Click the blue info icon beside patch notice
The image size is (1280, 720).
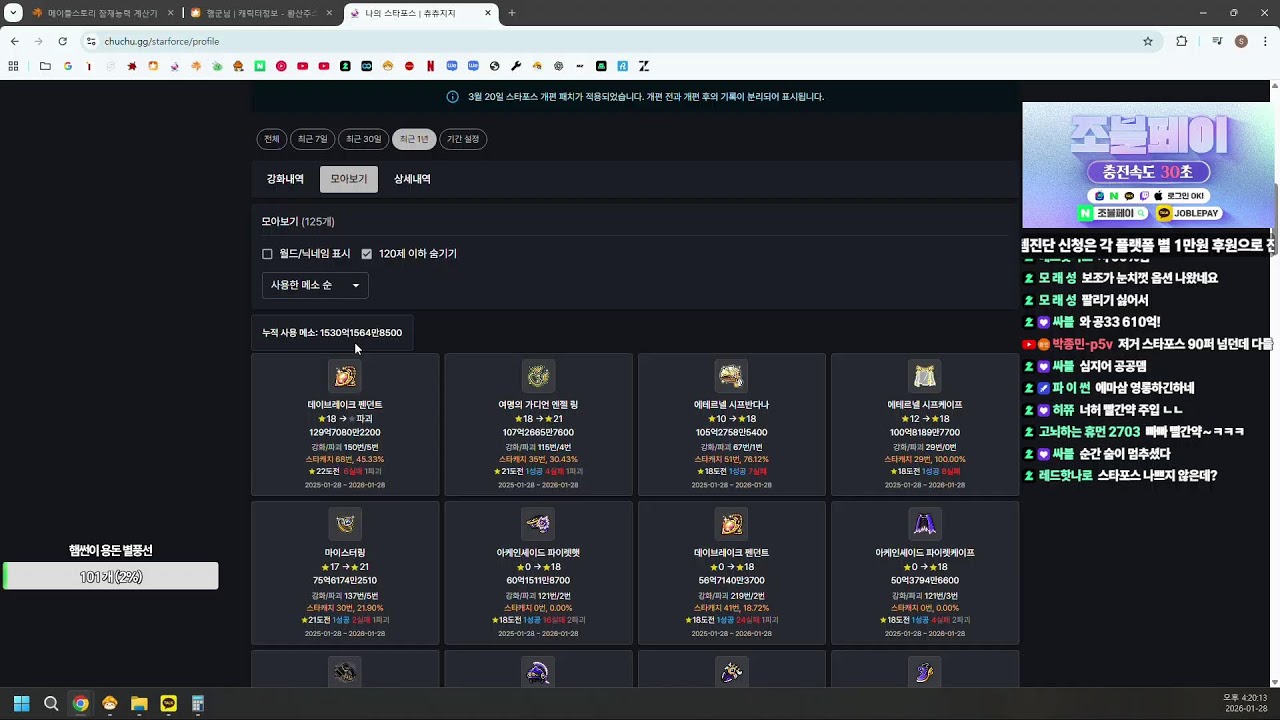(x=452, y=97)
